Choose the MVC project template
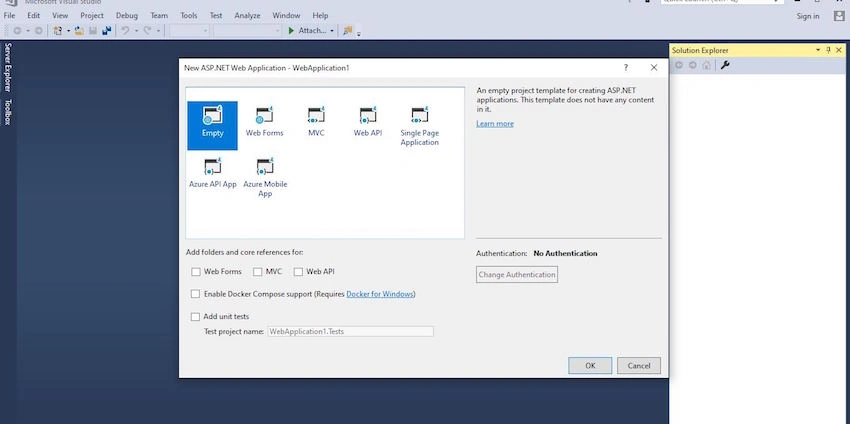The height and width of the screenshot is (424, 850). pyautogui.click(x=316, y=122)
